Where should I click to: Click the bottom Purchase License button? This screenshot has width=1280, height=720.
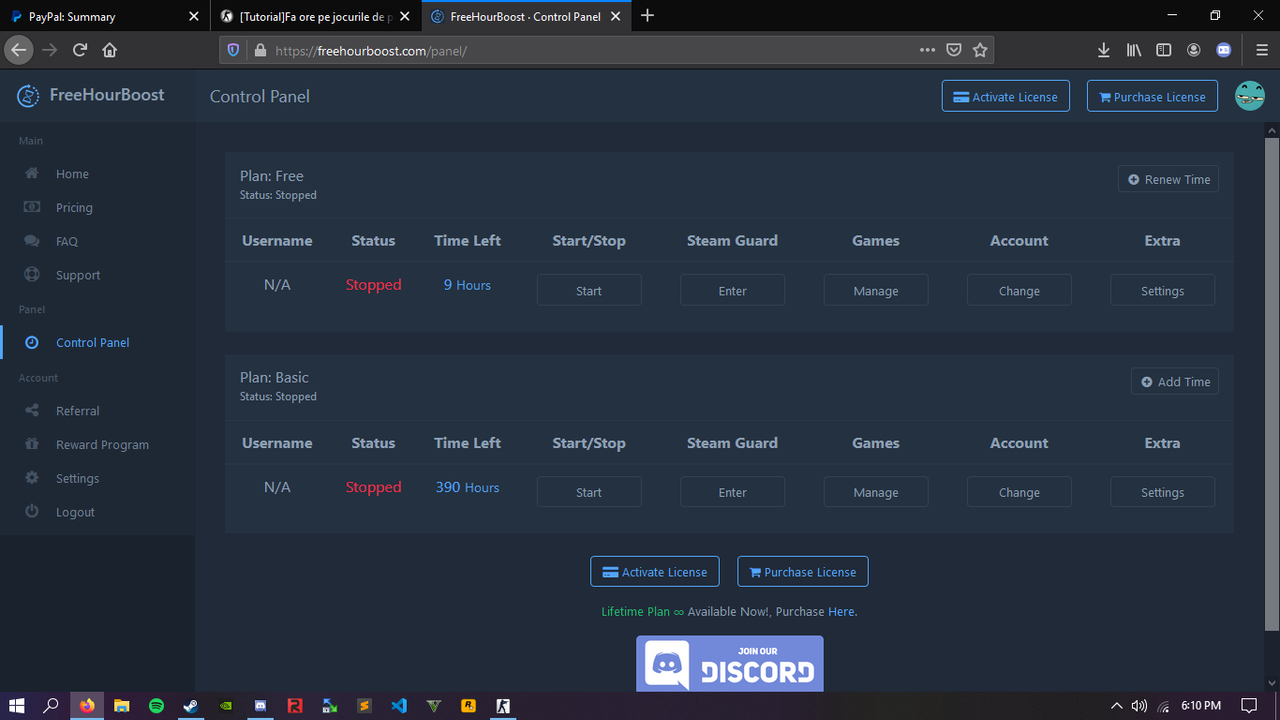click(803, 572)
